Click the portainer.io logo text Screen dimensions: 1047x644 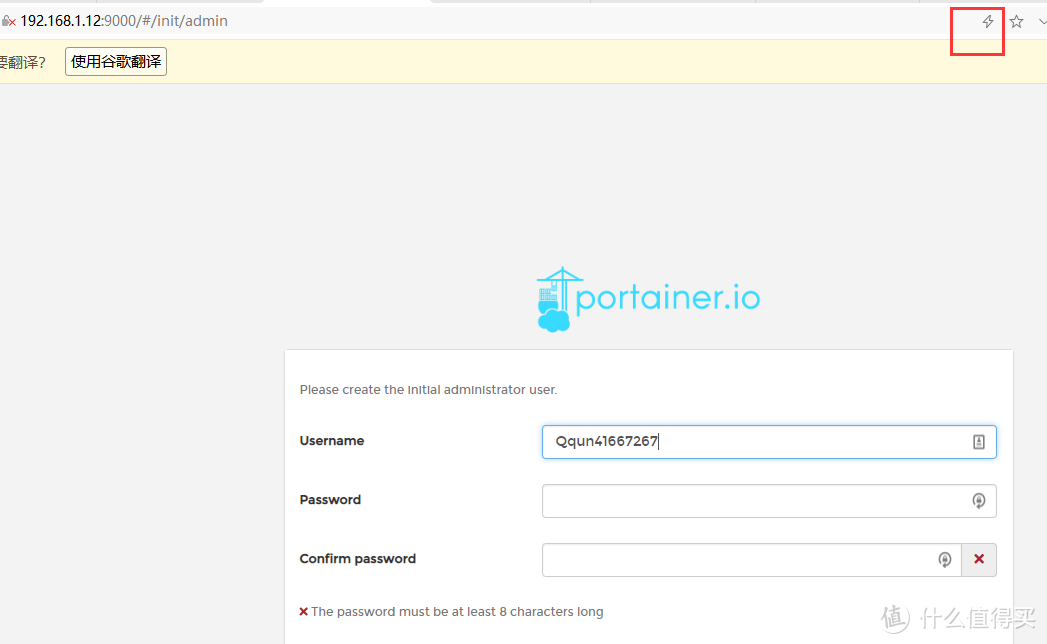(668, 298)
